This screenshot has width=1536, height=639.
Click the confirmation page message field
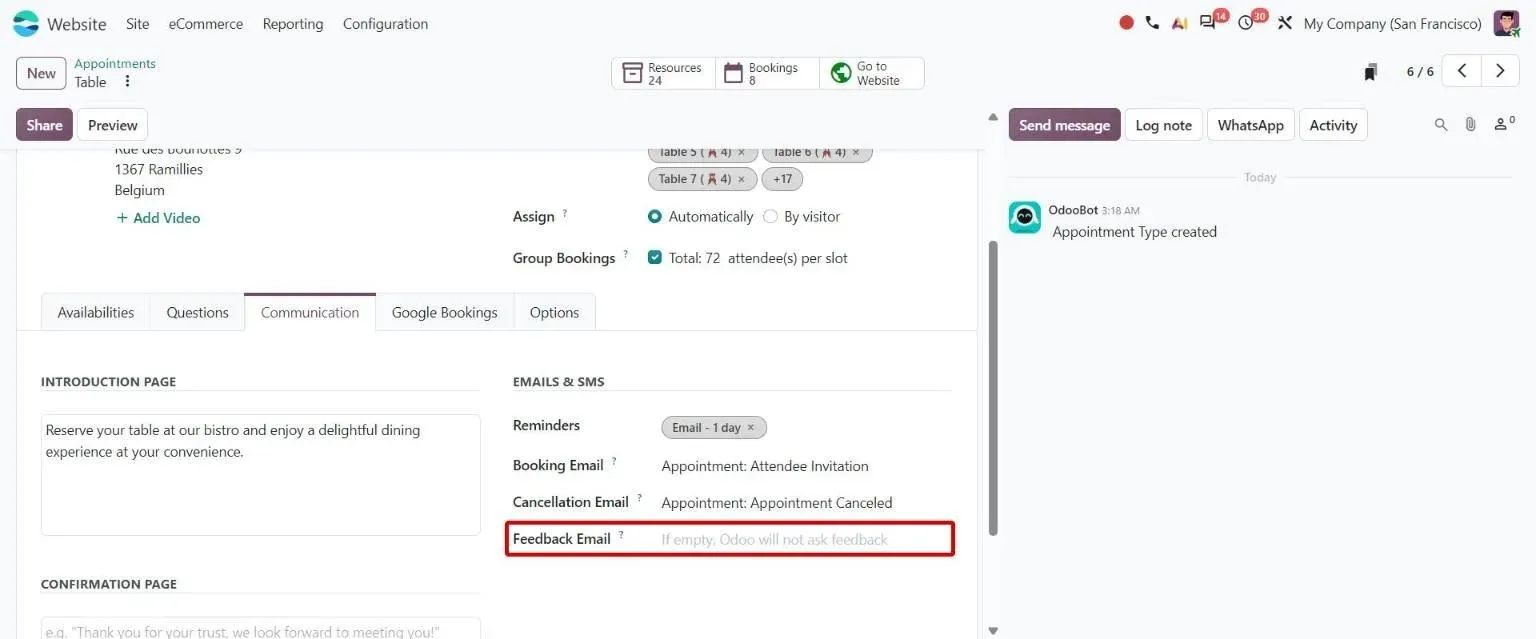point(261,629)
